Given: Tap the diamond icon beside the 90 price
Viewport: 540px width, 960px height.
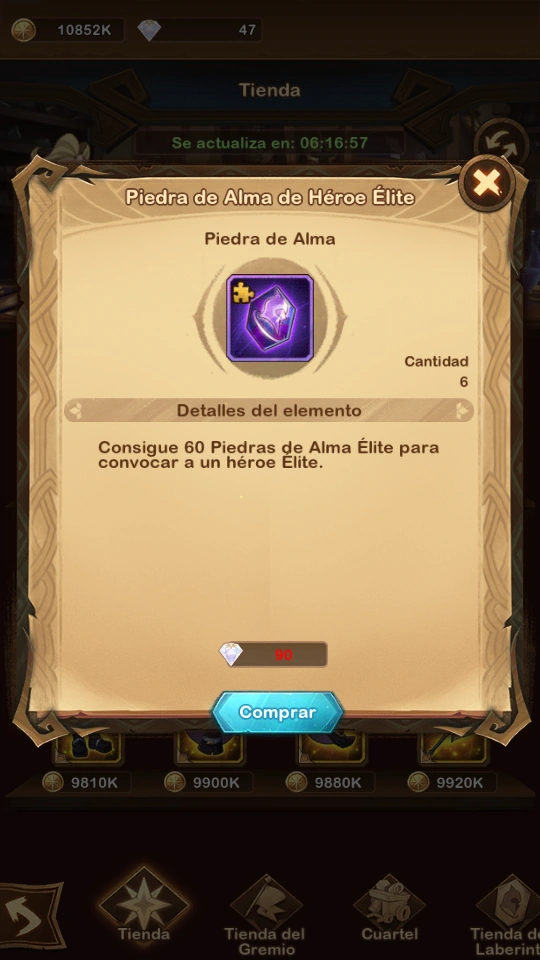Looking at the screenshot, I should tap(231, 654).
